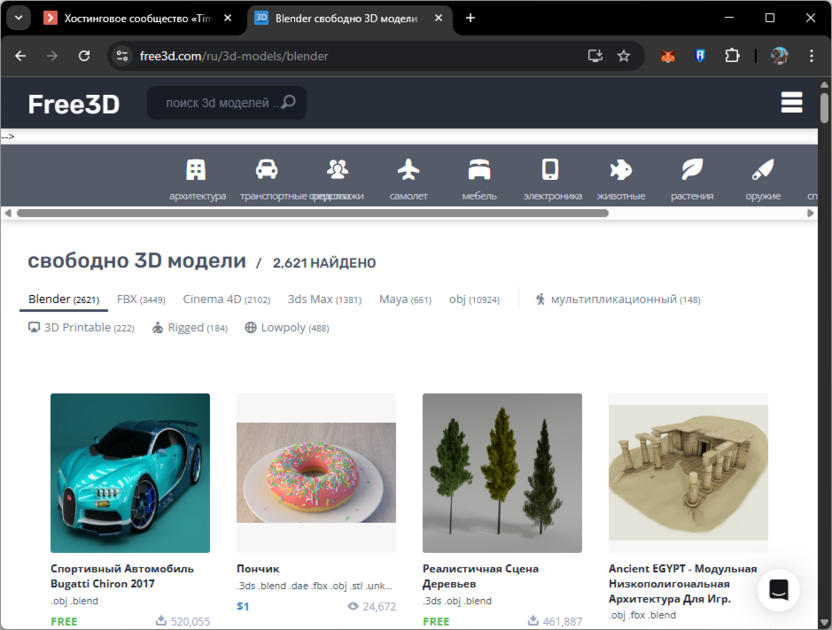Select the obj (10924) tab
This screenshot has height=630, width=832.
pyautogui.click(x=474, y=299)
